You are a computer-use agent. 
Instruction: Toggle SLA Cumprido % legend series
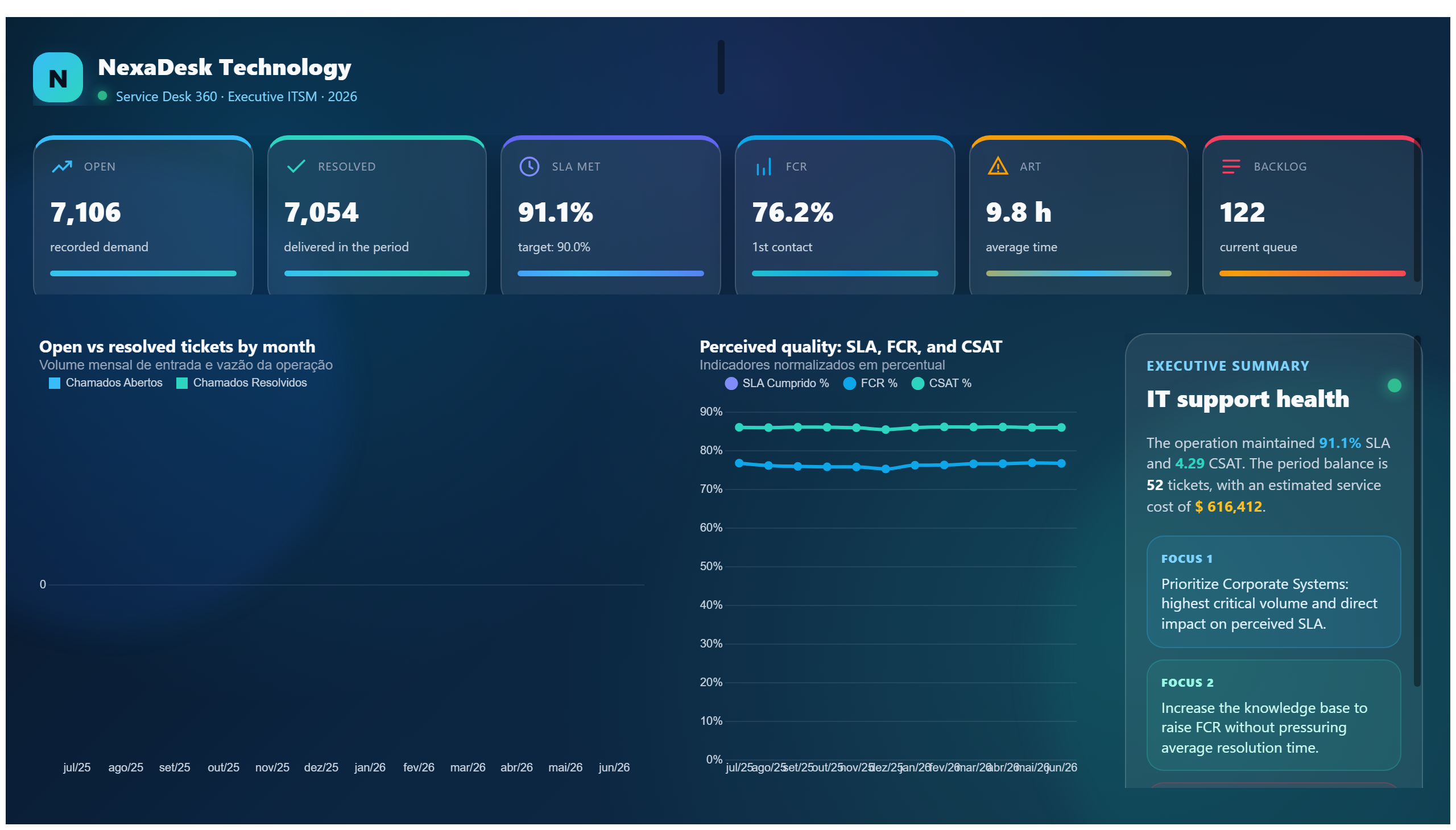(x=777, y=384)
